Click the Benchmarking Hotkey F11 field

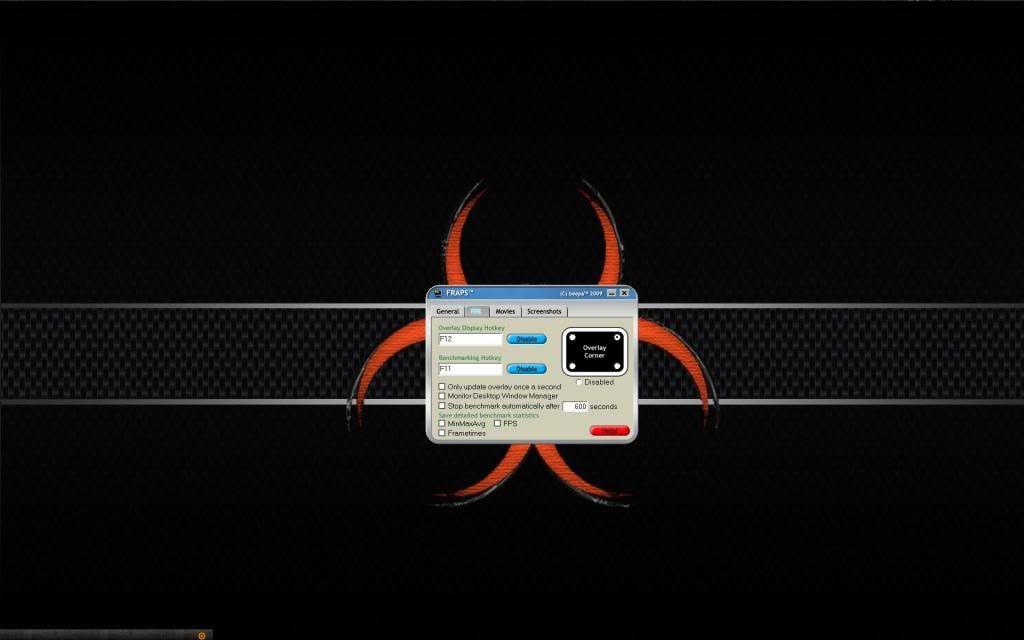470,369
